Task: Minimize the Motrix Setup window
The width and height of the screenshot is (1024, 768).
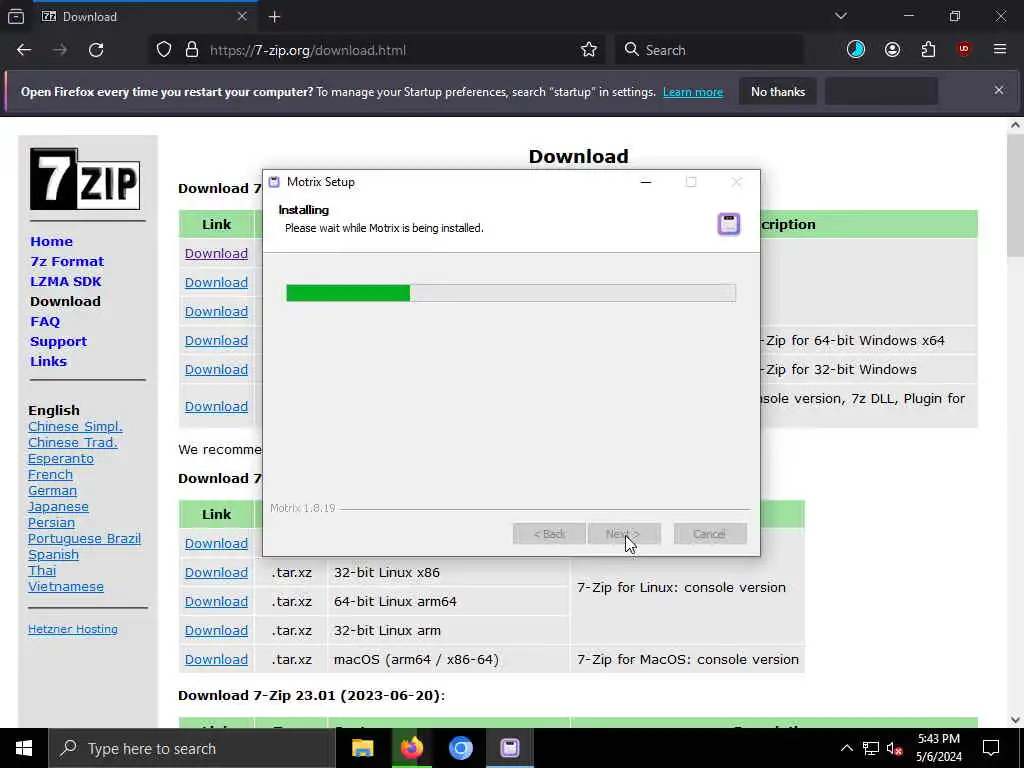Action: 646,182
